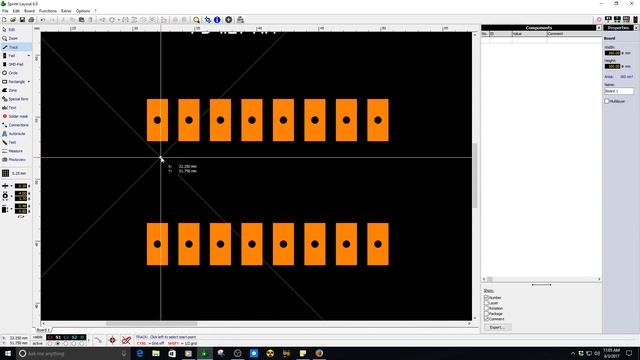Set C2 as the active layer
Screen dimensions: 640x360
(65, 344)
